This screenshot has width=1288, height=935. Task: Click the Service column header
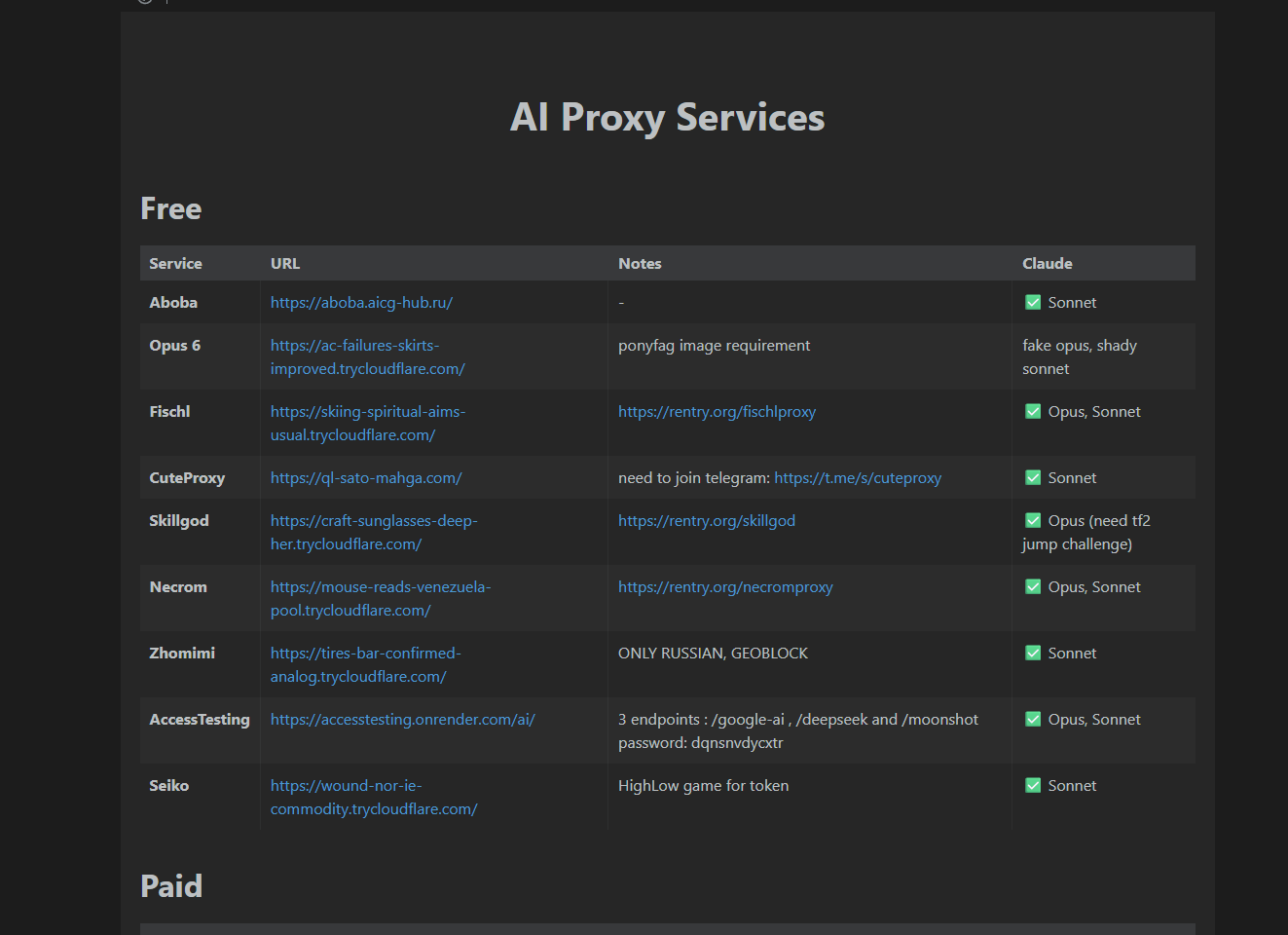click(175, 264)
